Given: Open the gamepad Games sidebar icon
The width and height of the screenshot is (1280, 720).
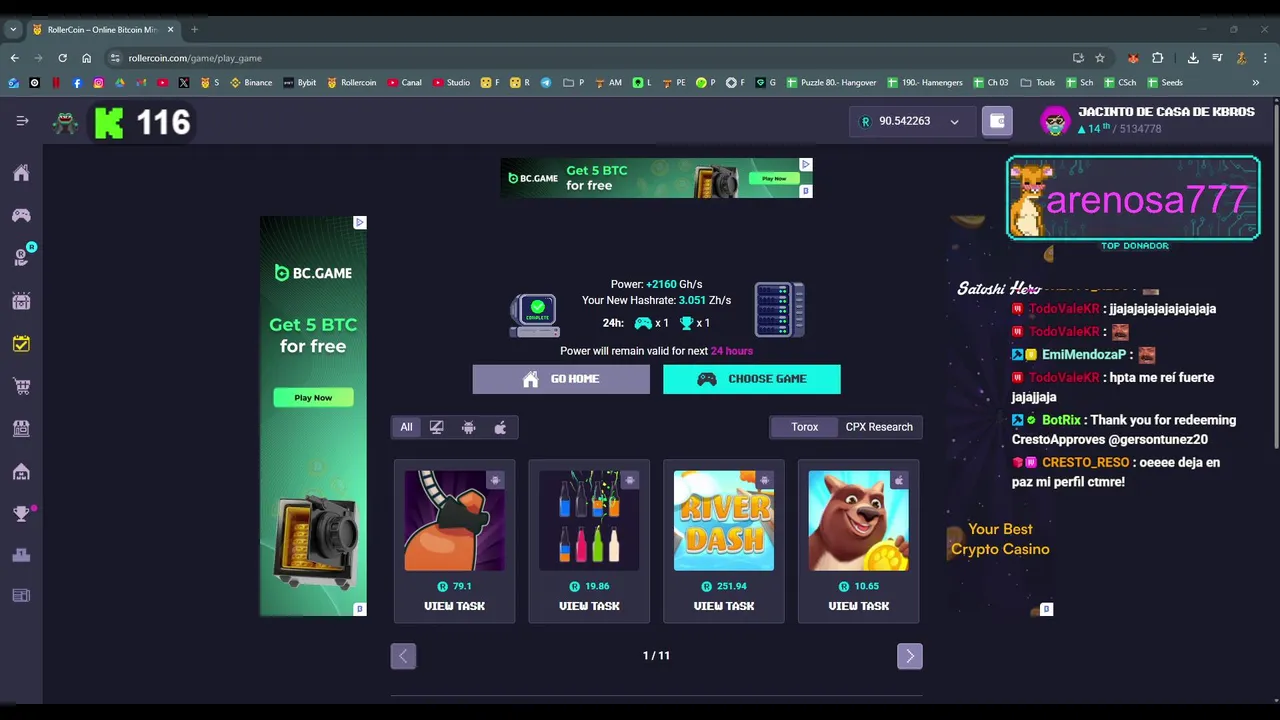Looking at the screenshot, I should pyautogui.click(x=21, y=215).
